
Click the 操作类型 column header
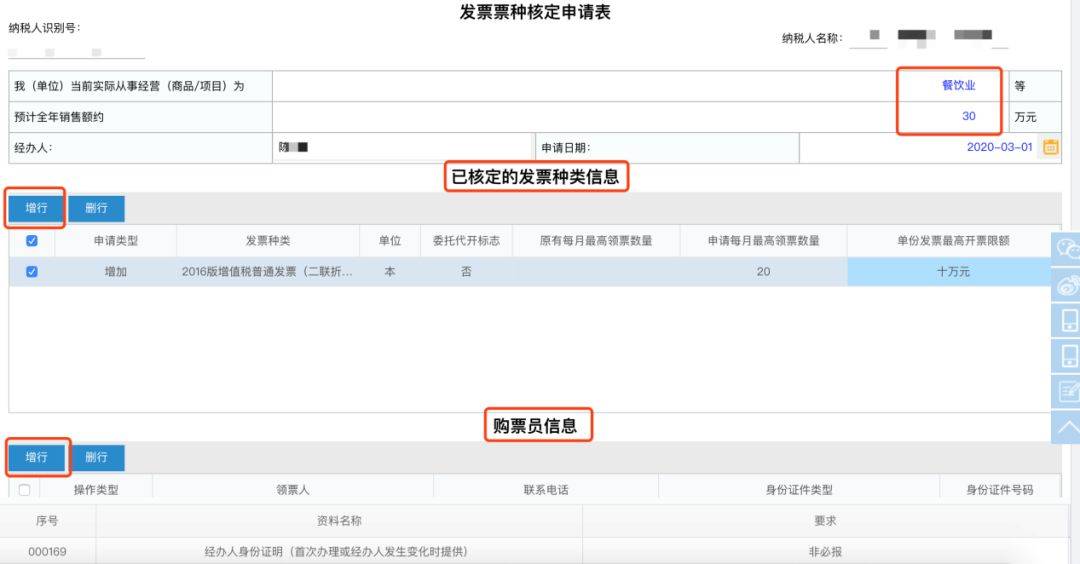96,490
